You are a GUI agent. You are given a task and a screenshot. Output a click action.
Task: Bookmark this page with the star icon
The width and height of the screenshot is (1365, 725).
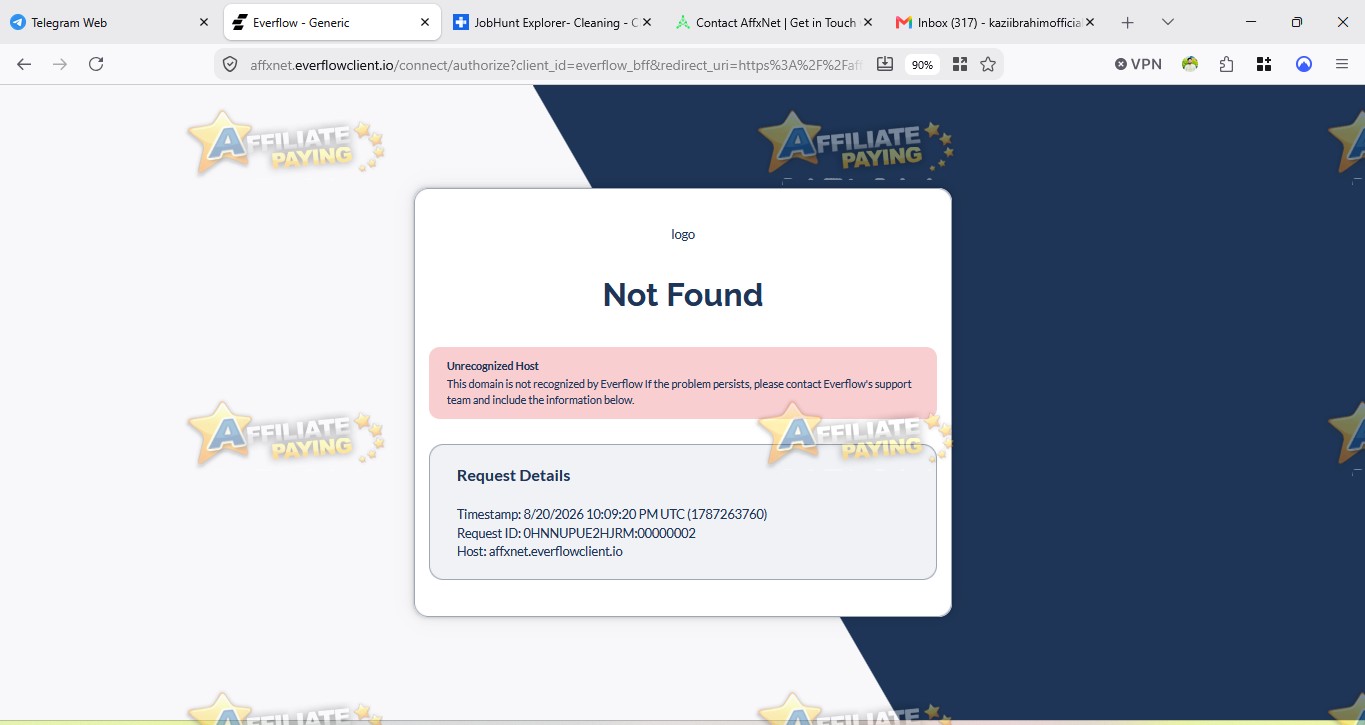[988, 64]
